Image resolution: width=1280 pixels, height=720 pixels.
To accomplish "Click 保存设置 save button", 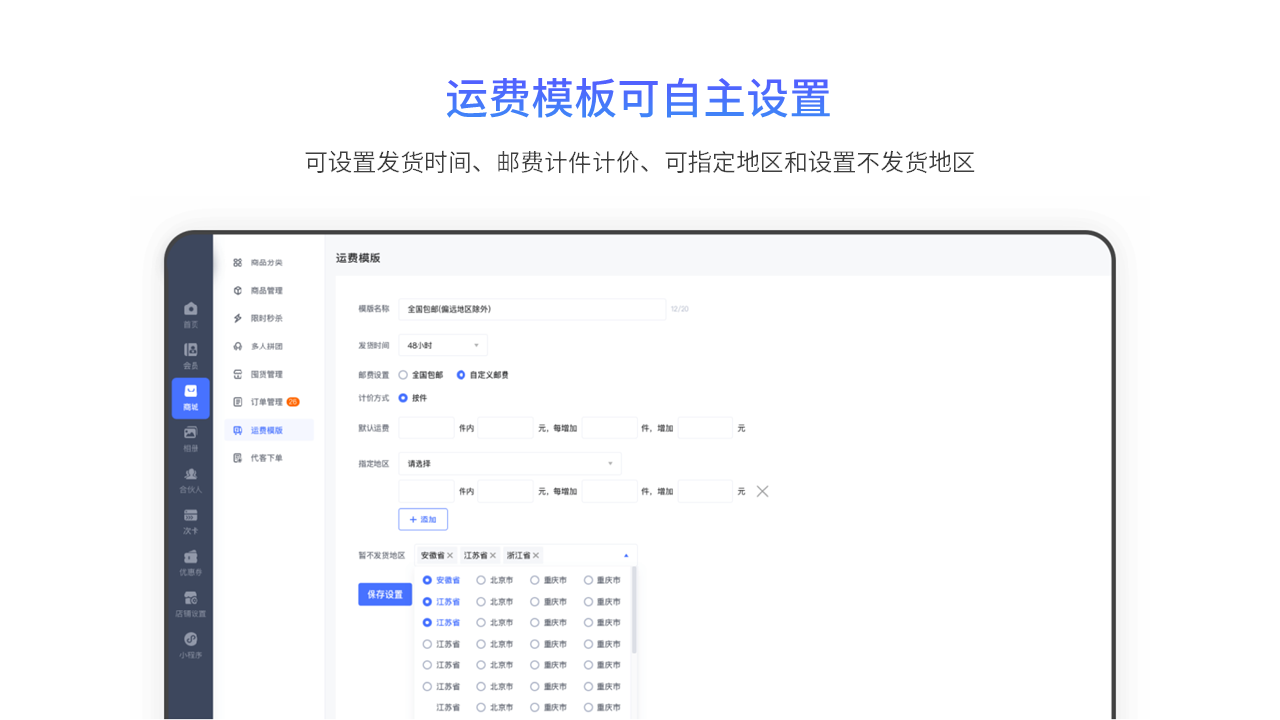I will pos(385,594).
